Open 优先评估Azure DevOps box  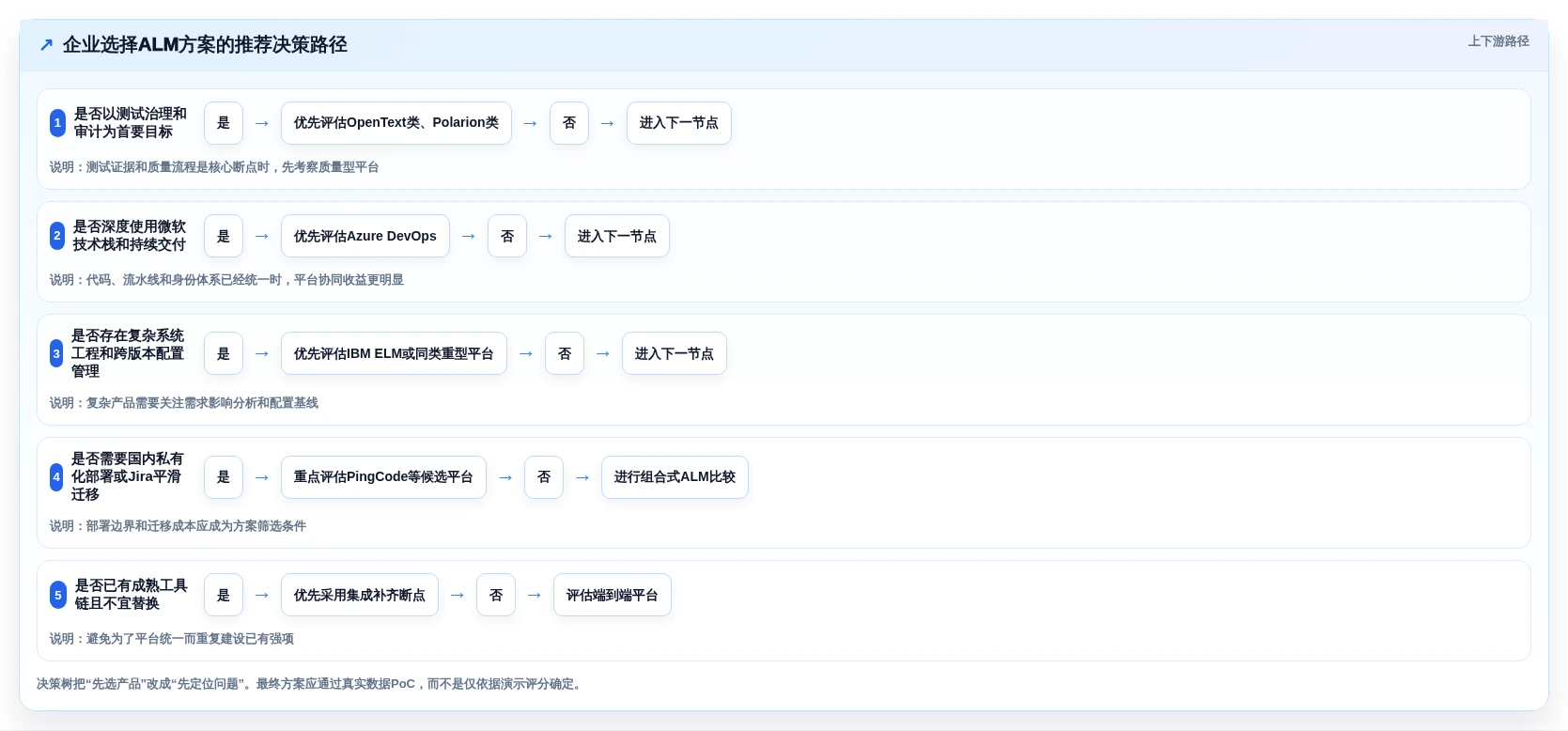tap(365, 236)
